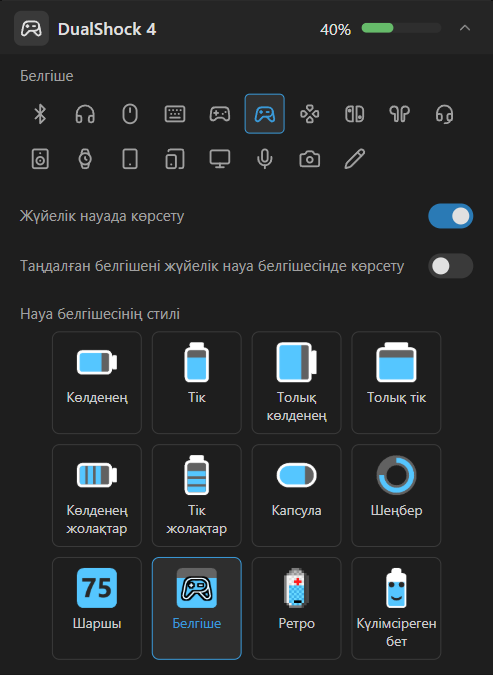Choose the camera icon
The height and width of the screenshot is (675, 493).
point(310,159)
